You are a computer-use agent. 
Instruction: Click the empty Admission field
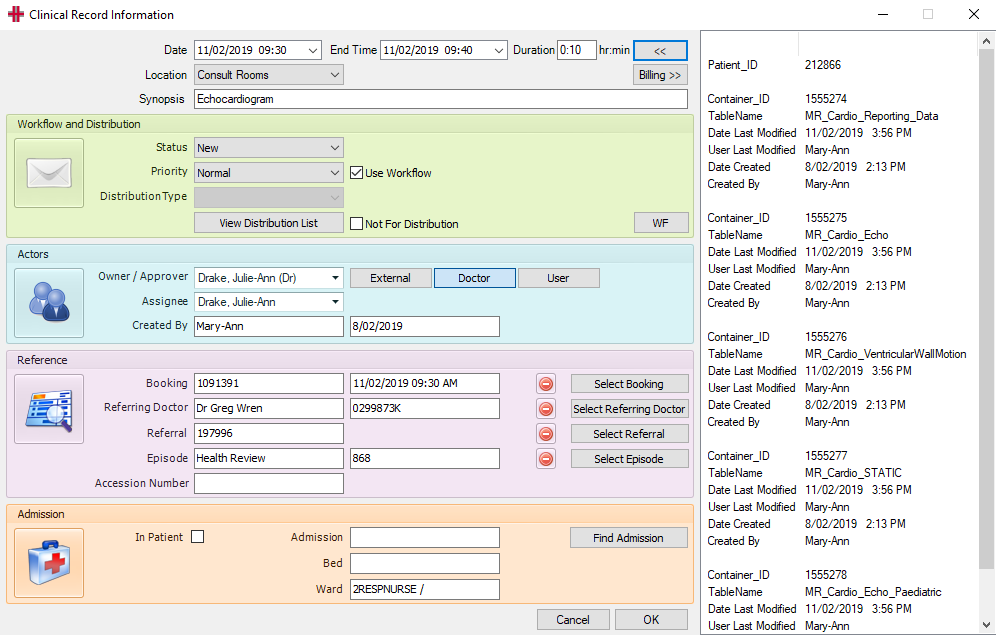point(424,537)
